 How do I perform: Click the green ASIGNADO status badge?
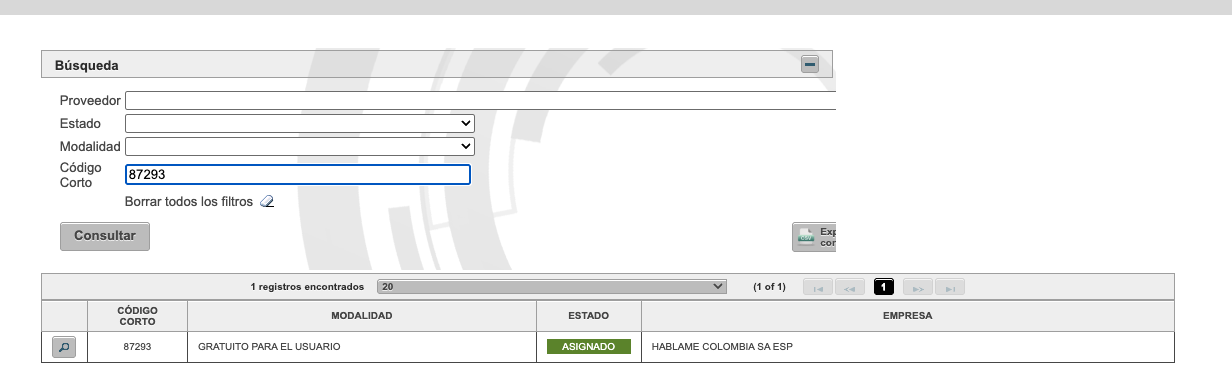tap(589, 347)
